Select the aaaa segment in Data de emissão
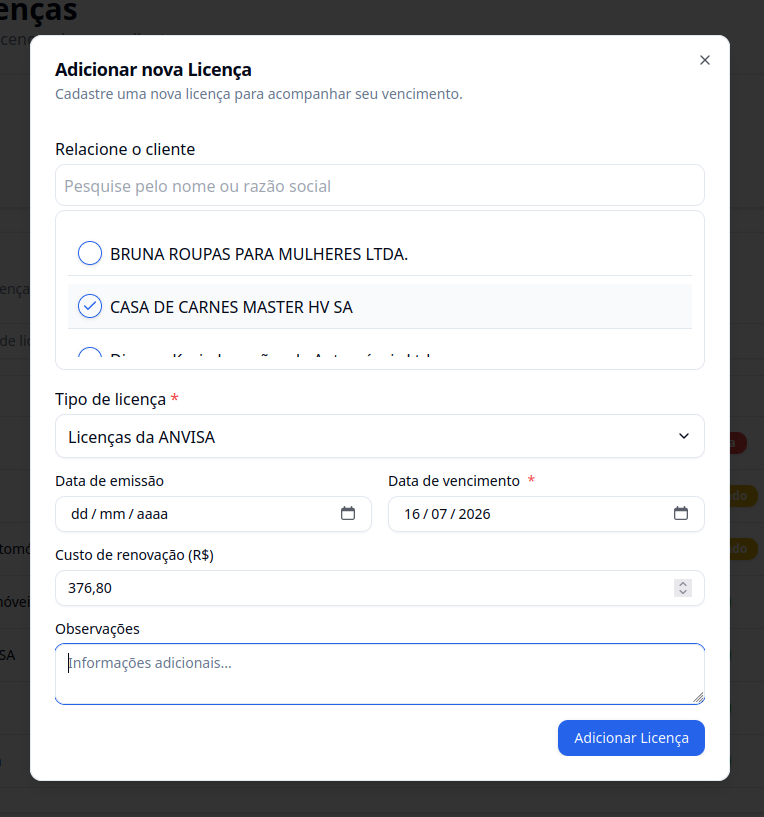 click(152, 514)
